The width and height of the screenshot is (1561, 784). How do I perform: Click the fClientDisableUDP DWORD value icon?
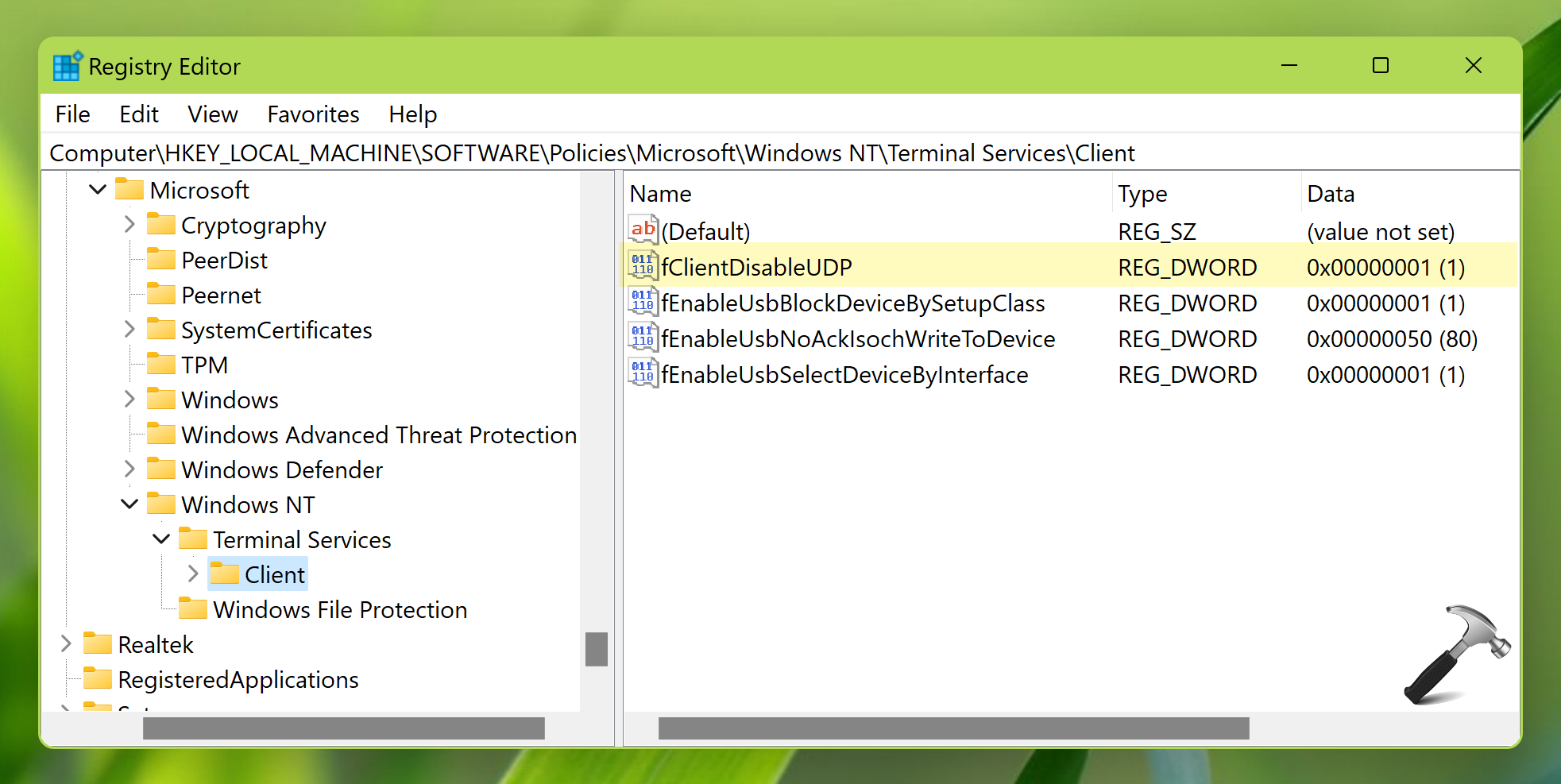643,266
